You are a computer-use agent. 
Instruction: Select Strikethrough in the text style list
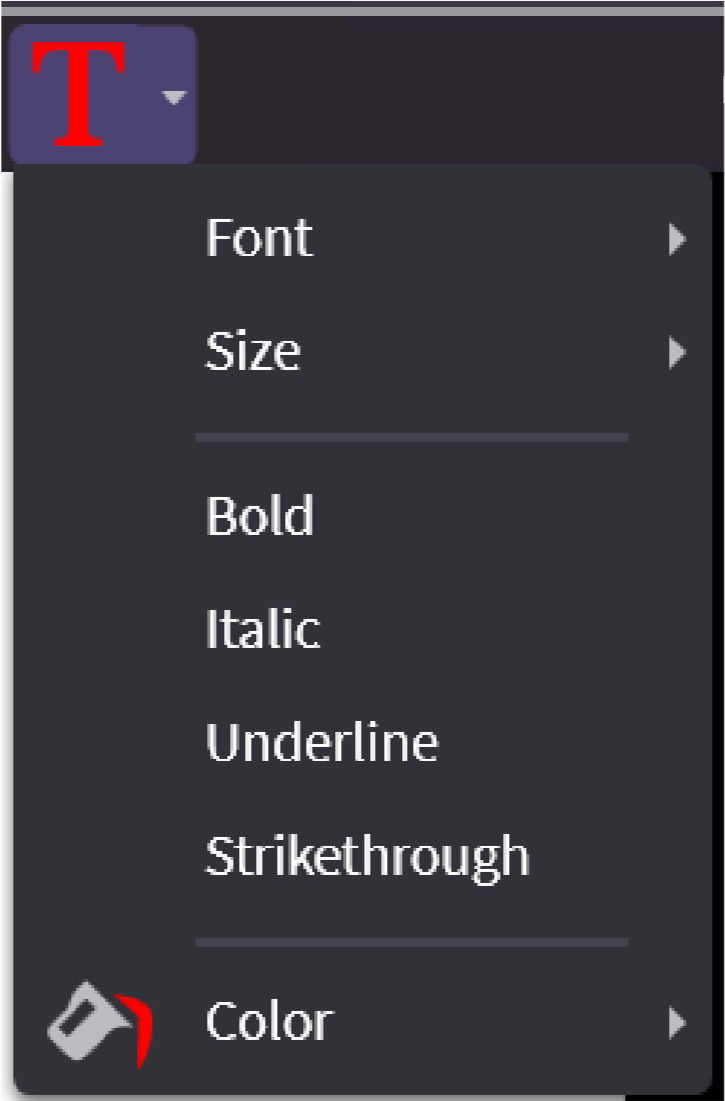click(367, 856)
